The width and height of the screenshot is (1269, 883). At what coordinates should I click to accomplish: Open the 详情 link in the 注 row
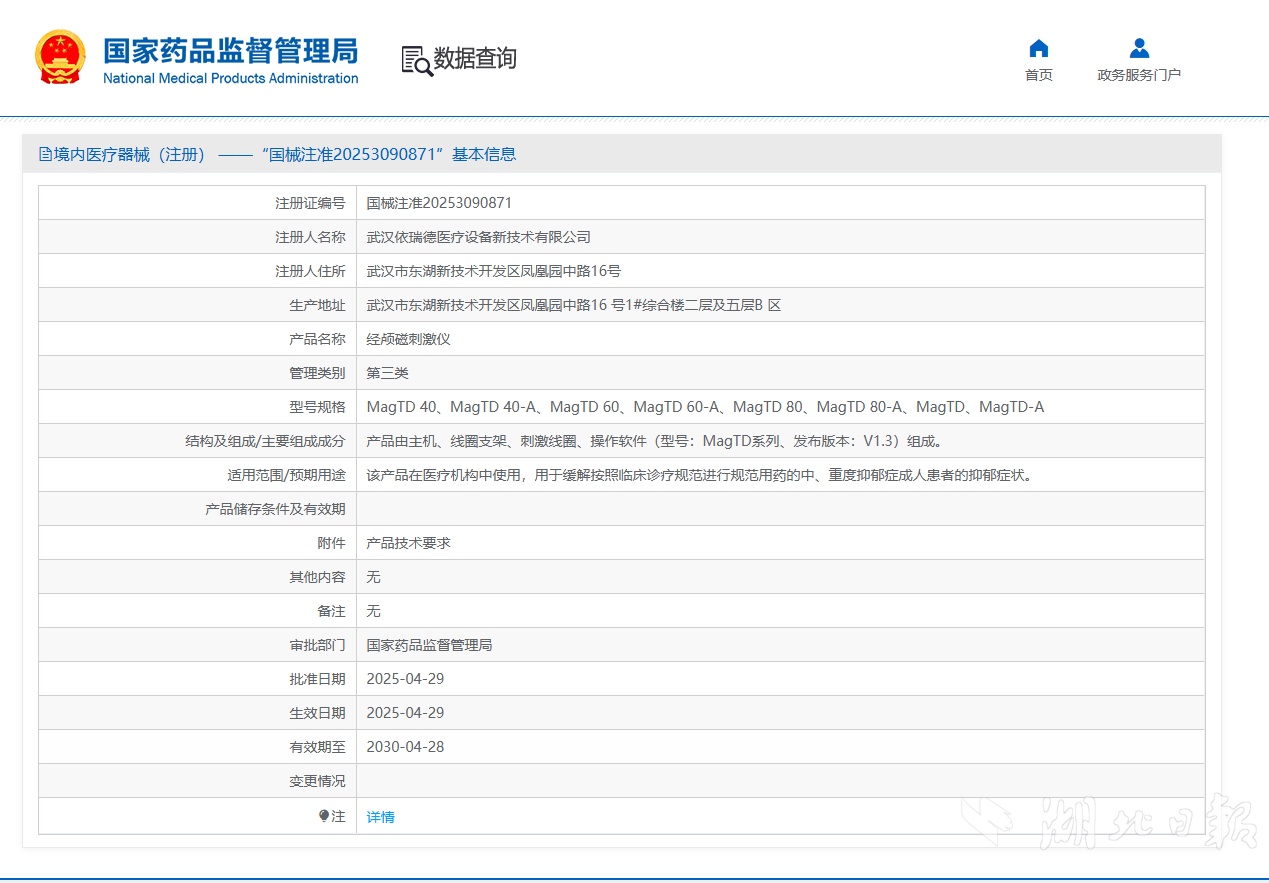tap(380, 817)
